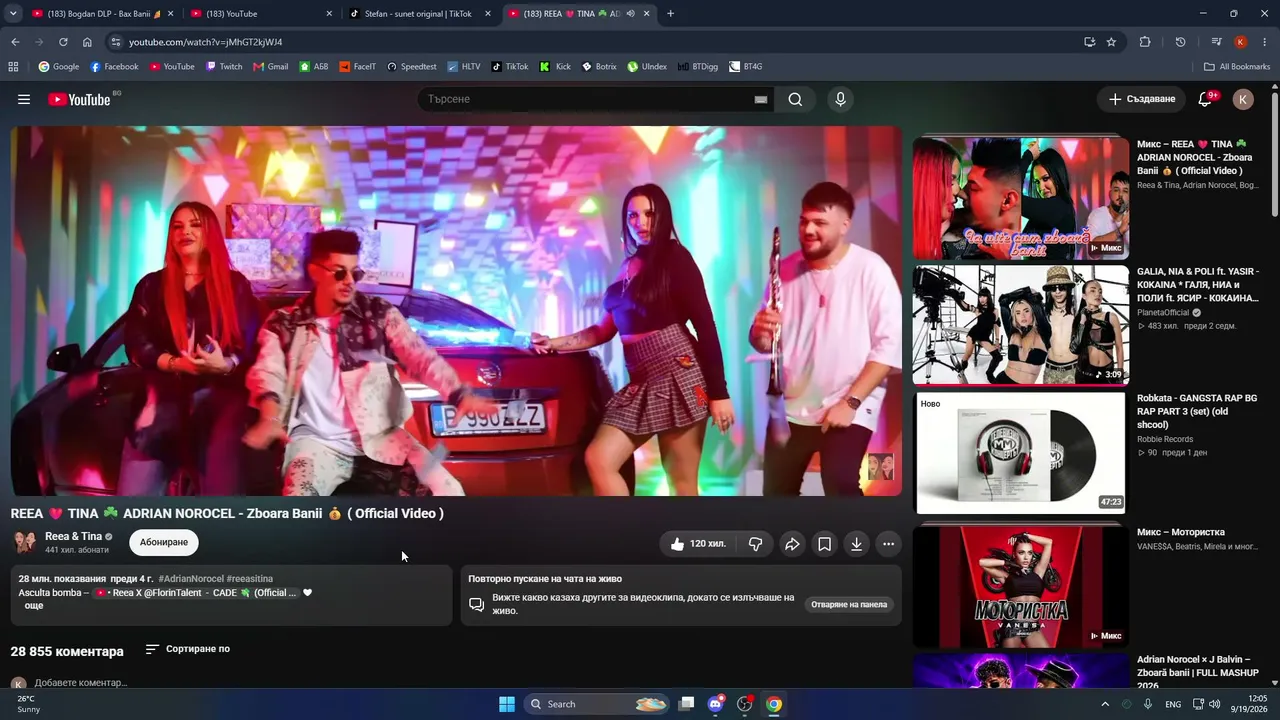Open the Twitch bookmark
Screen dimensions: 1280x720
pos(224,67)
